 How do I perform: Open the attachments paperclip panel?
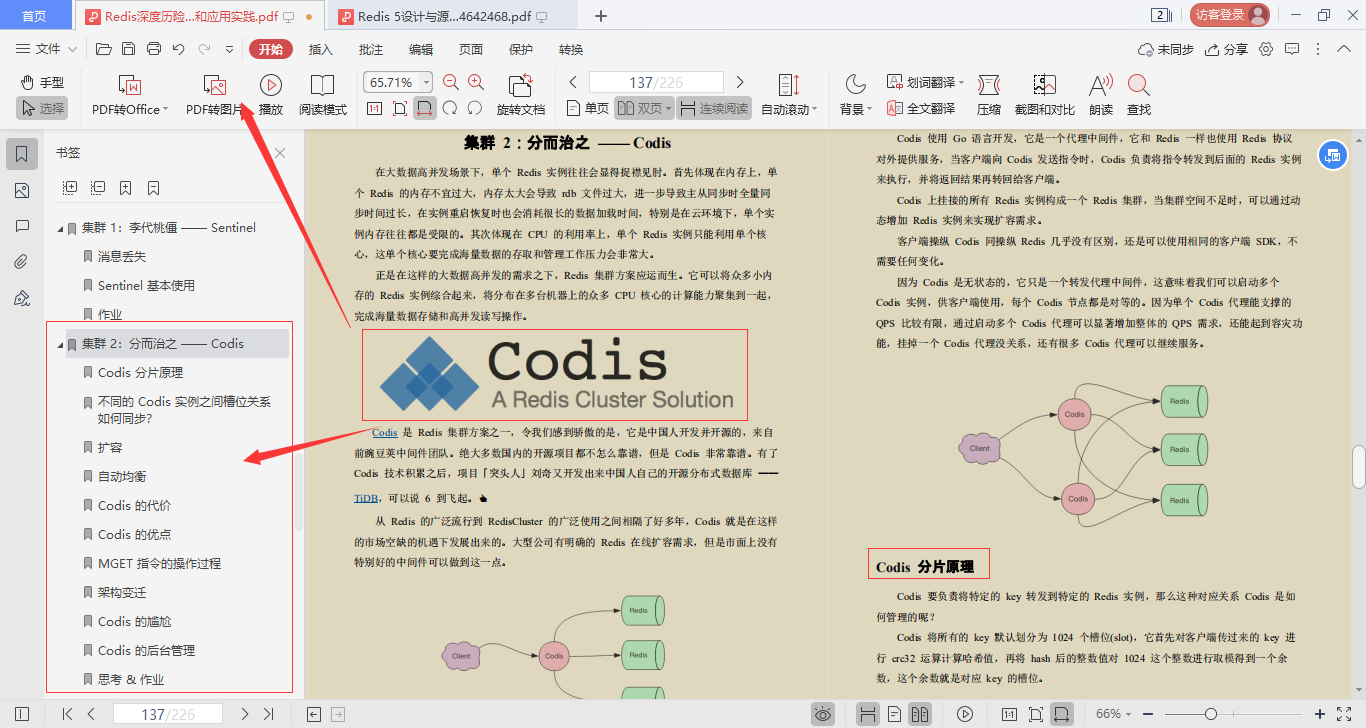pyautogui.click(x=22, y=262)
